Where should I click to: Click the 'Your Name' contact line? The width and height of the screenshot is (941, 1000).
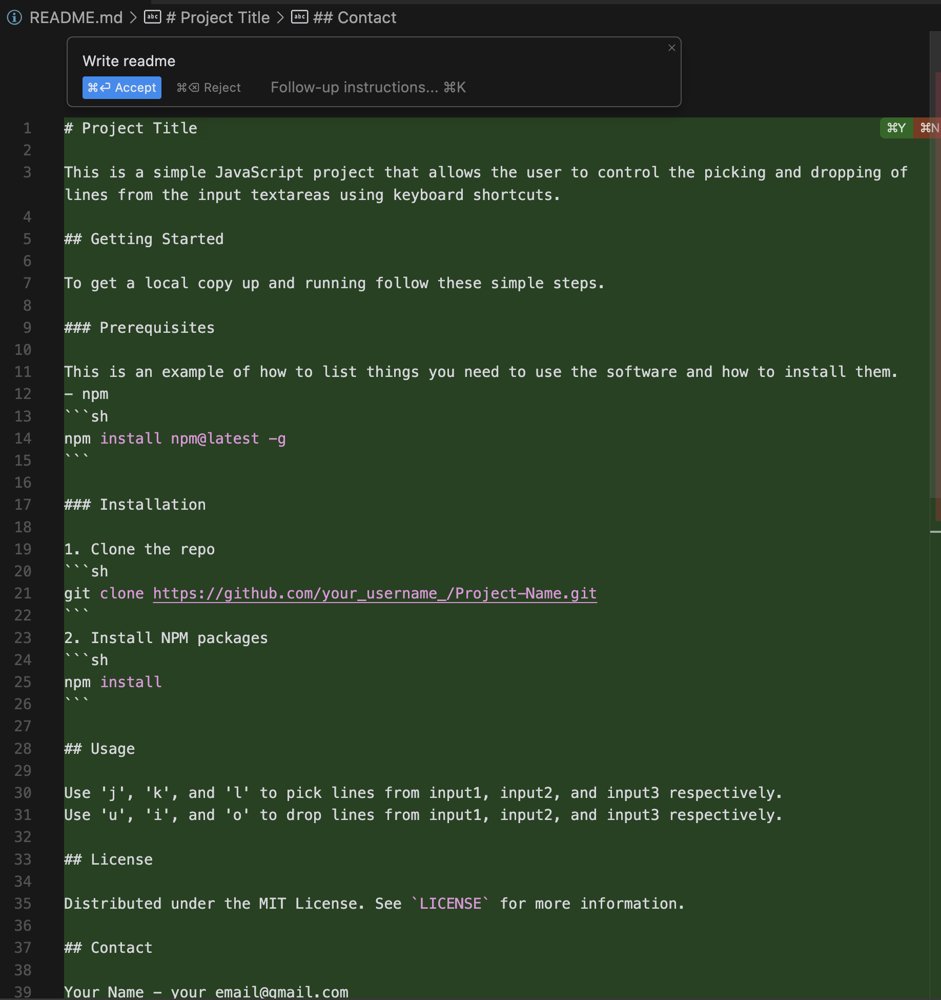click(x=206, y=992)
